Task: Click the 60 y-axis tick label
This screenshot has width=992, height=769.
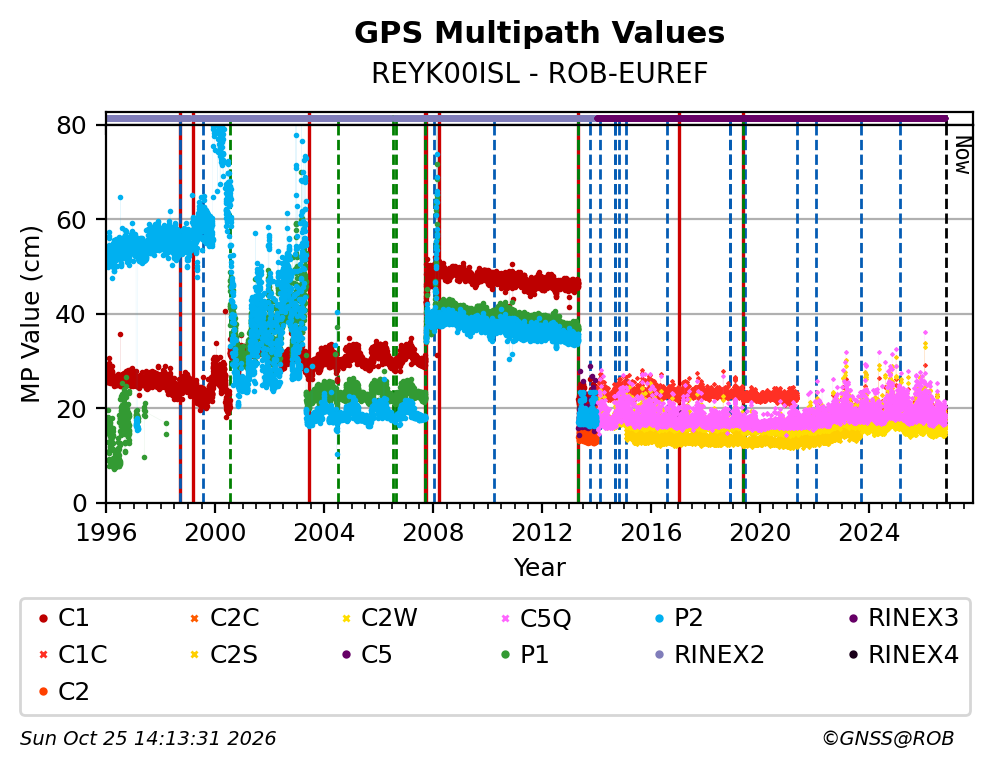Action: 71,220
